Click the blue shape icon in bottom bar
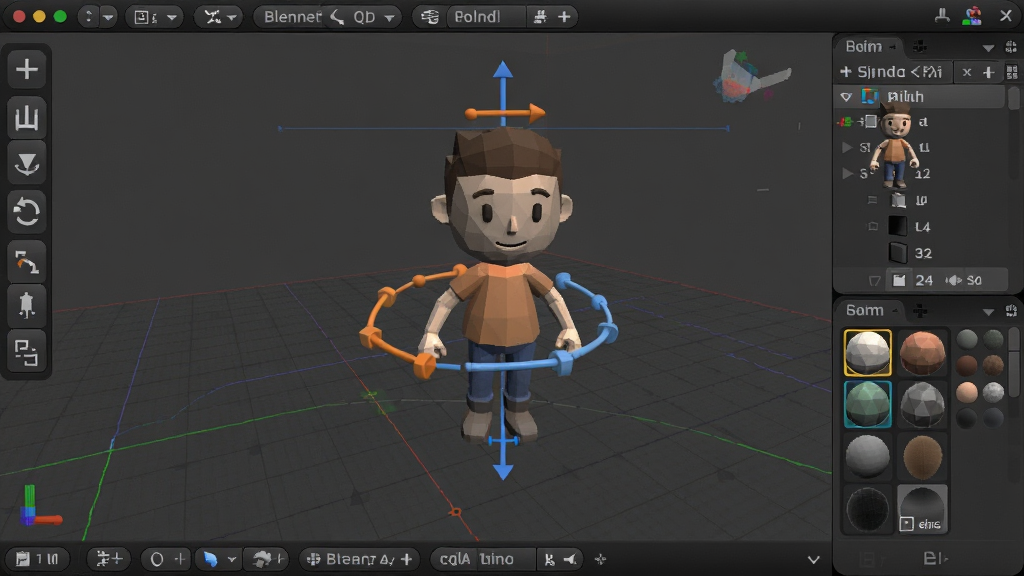The image size is (1024, 576). (210, 559)
